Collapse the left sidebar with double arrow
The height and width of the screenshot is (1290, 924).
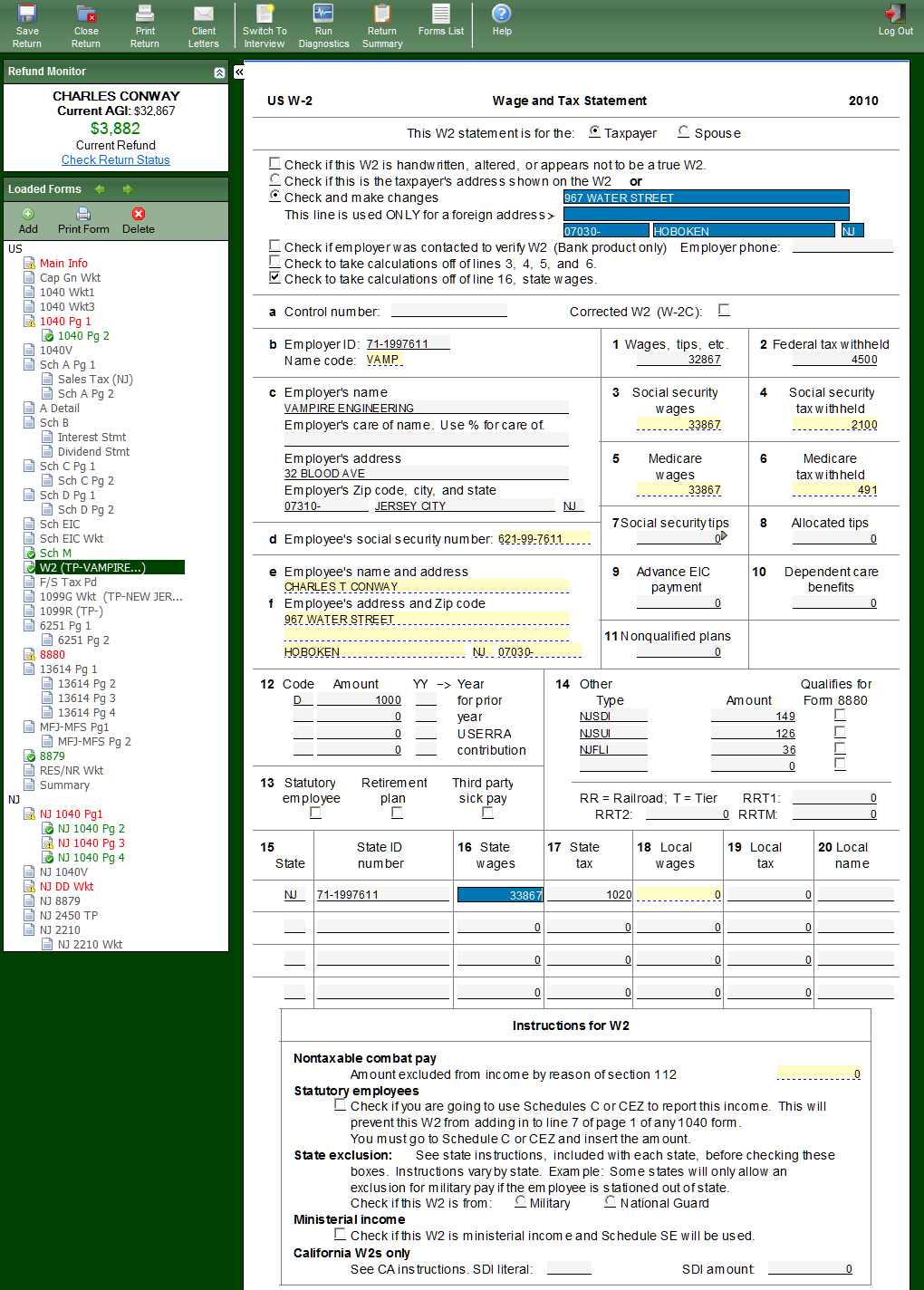(x=239, y=72)
